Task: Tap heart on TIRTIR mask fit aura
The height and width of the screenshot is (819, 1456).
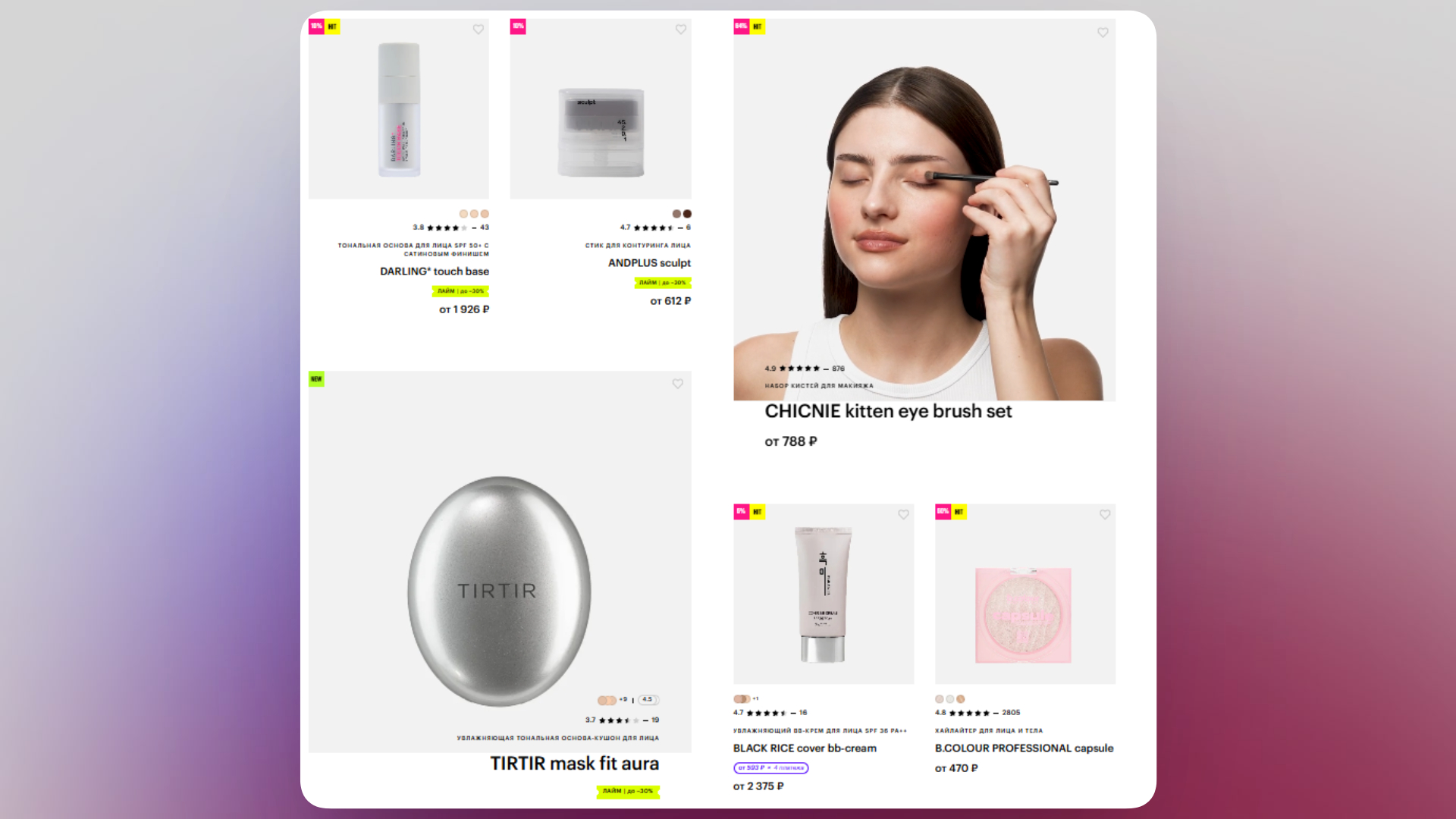Action: (x=677, y=384)
